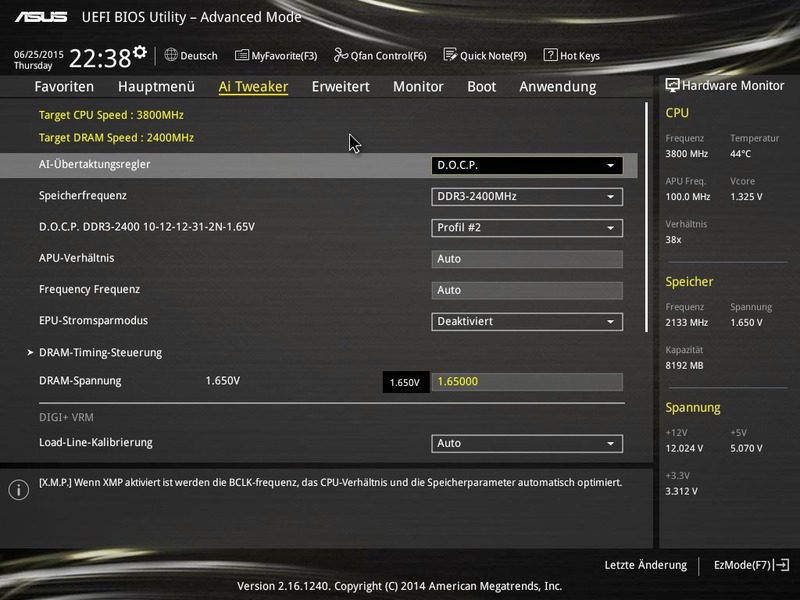Image resolution: width=800 pixels, height=600 pixels.
Task: Open EPU-Stromsparmodus Deaktiviert dropdown
Action: tap(527, 321)
